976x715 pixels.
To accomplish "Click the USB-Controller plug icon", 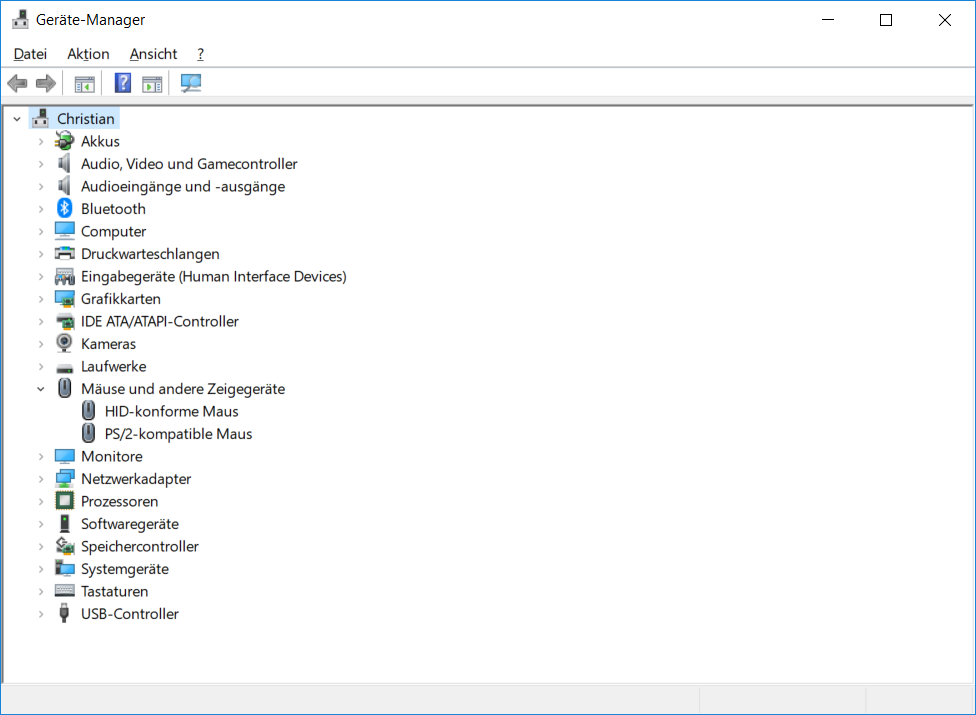I will (64, 613).
